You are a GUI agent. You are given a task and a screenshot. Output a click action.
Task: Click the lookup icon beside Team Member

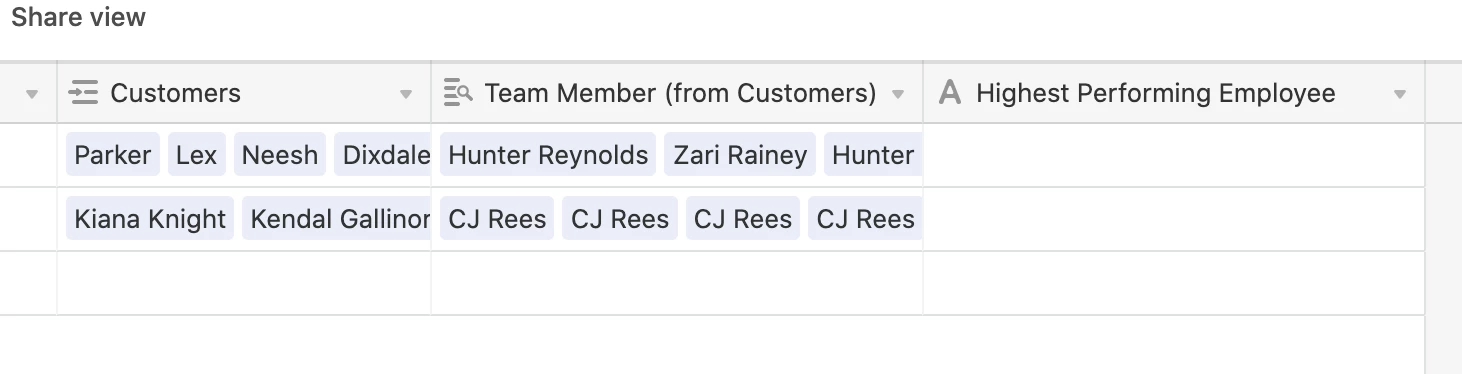tap(457, 93)
